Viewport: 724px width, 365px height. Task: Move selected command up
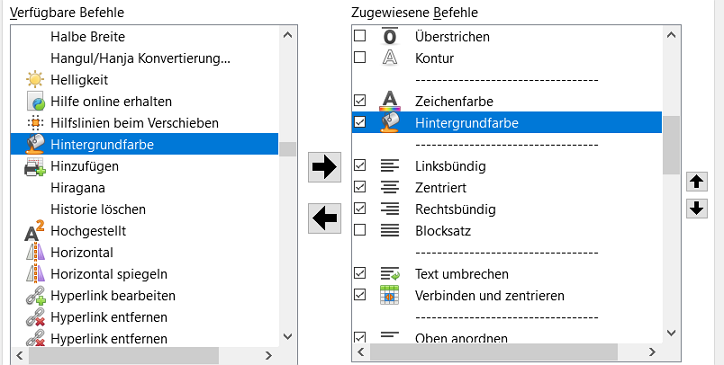click(697, 182)
